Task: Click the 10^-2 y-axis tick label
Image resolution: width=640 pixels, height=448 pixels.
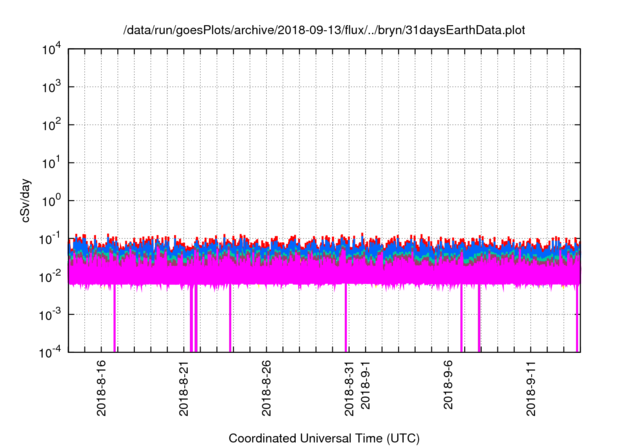Action: [50, 277]
